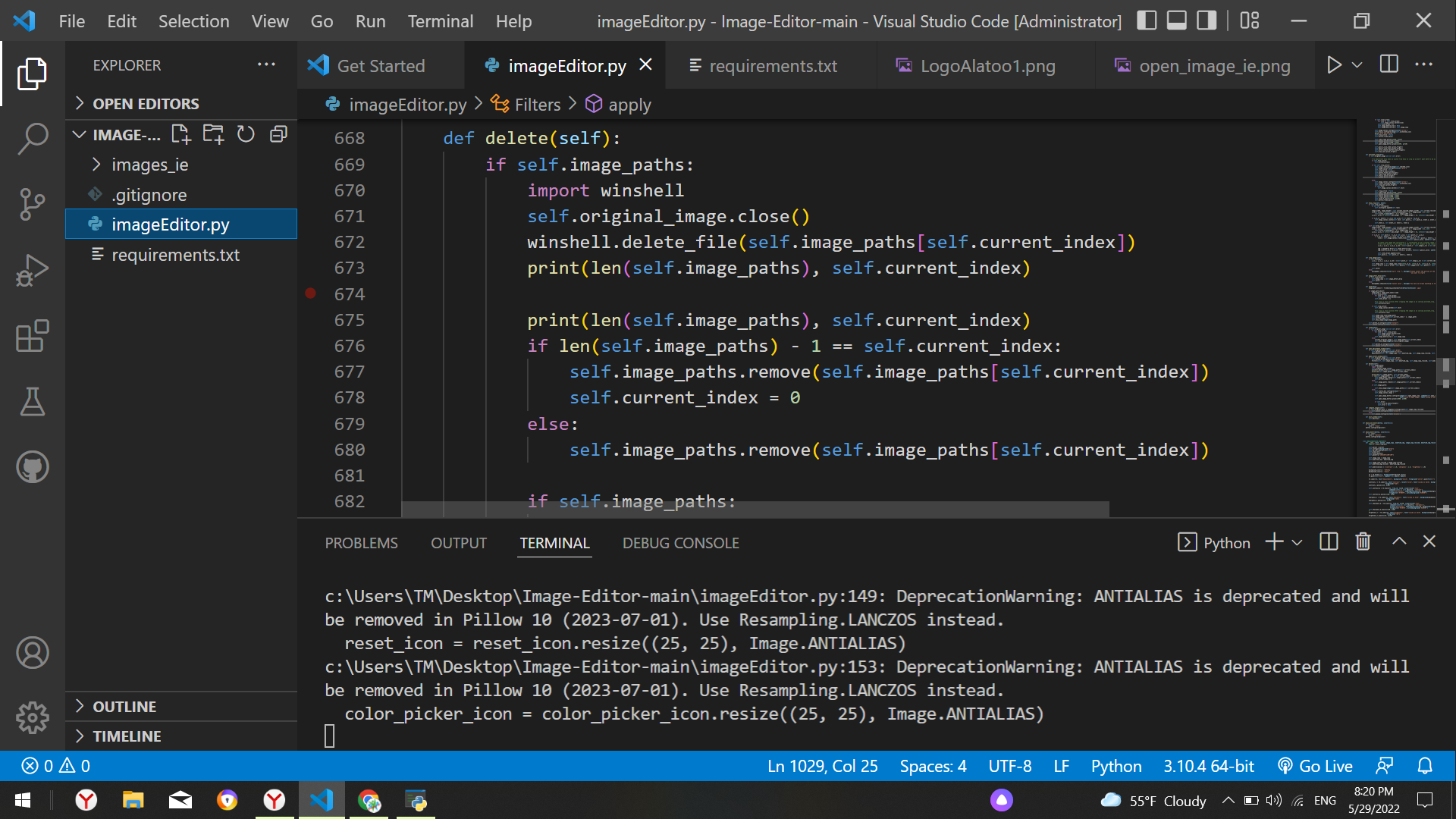Open the Extensions view
Image resolution: width=1456 pixels, height=819 pixels.
pos(33,336)
